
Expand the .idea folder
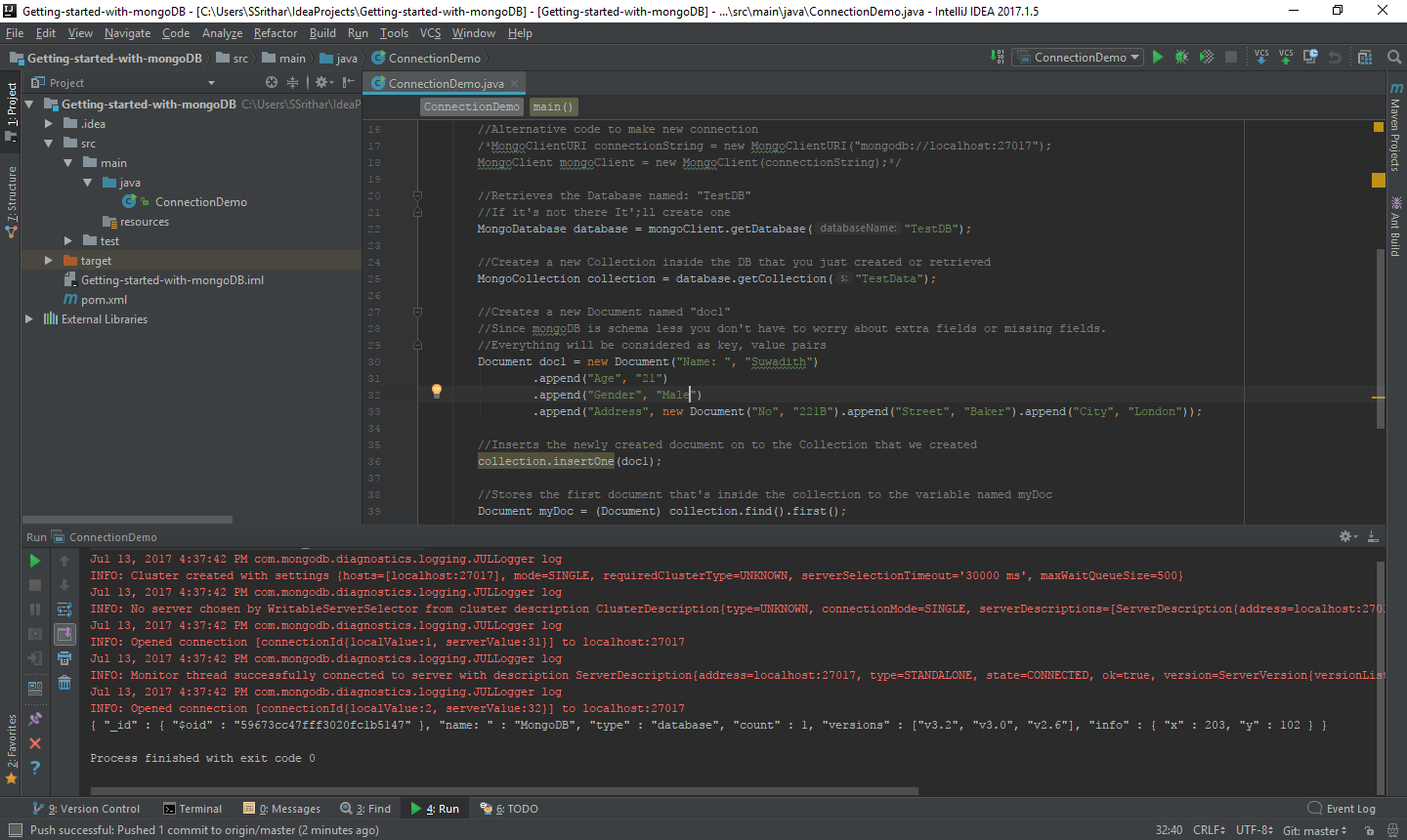[x=49, y=124]
